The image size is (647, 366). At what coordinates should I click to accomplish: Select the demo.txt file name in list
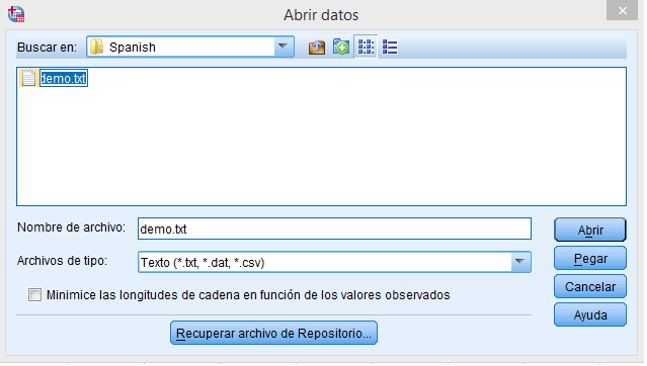pyautogui.click(x=64, y=78)
